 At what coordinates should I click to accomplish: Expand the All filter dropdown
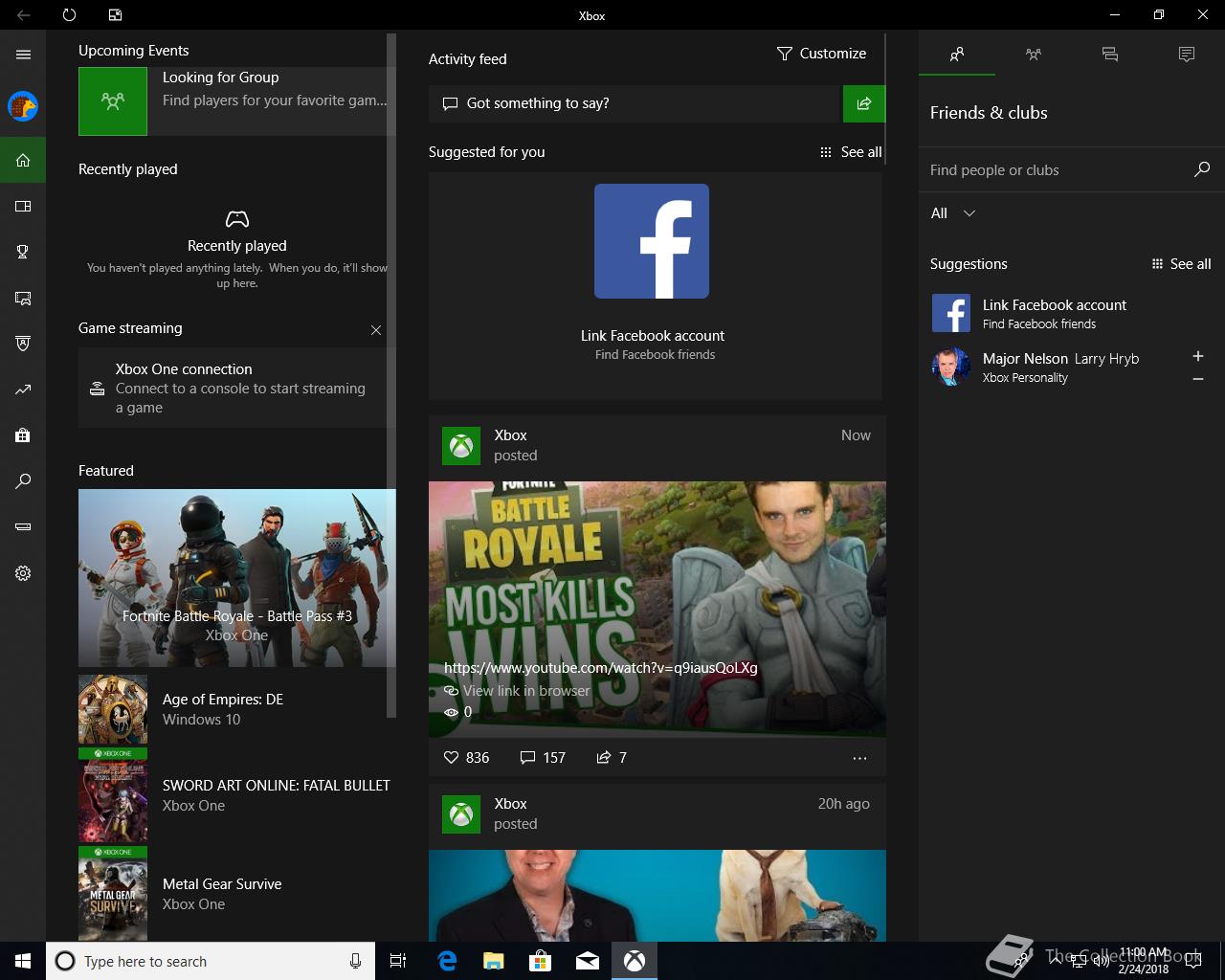click(x=953, y=213)
